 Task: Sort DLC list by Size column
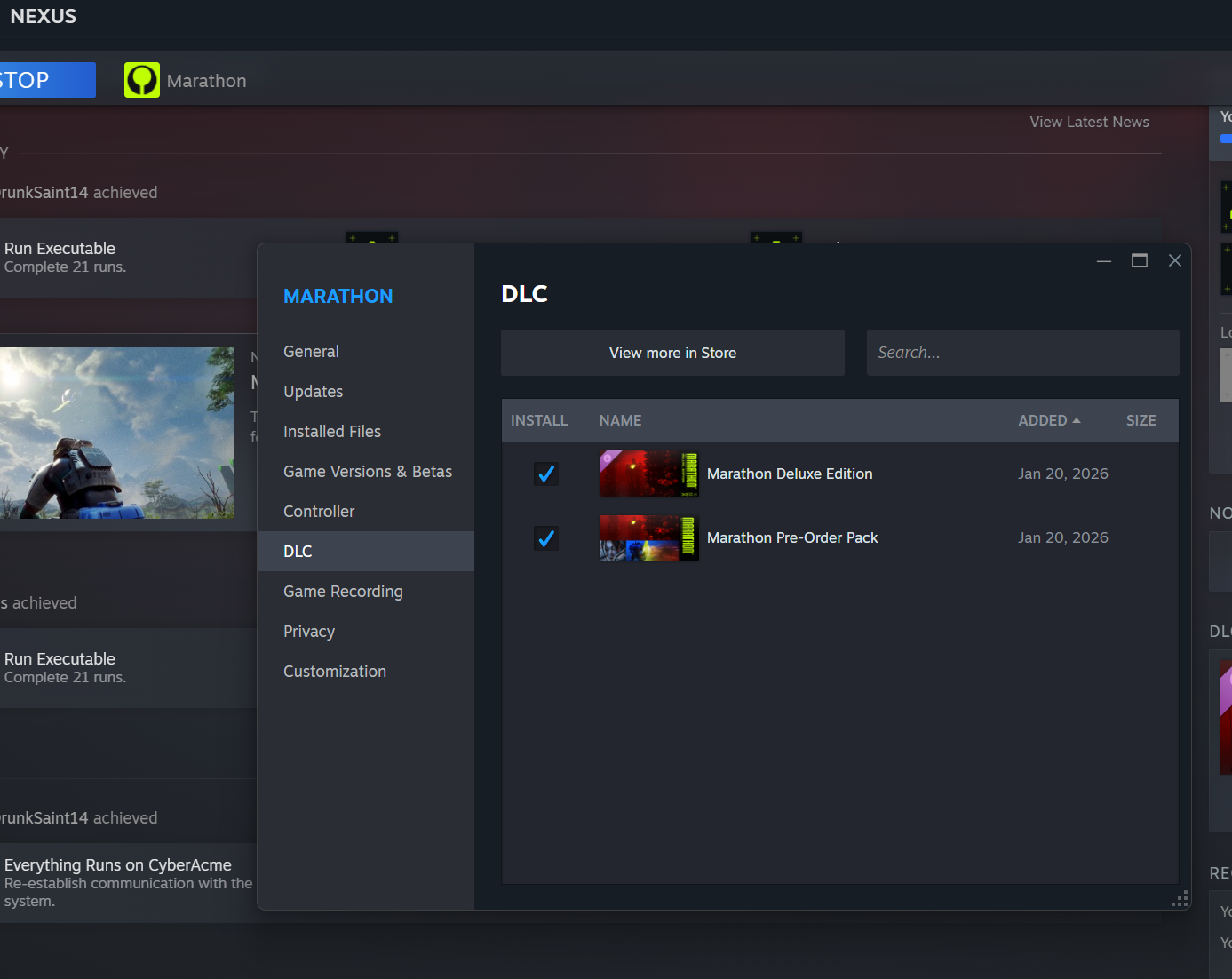[1141, 420]
